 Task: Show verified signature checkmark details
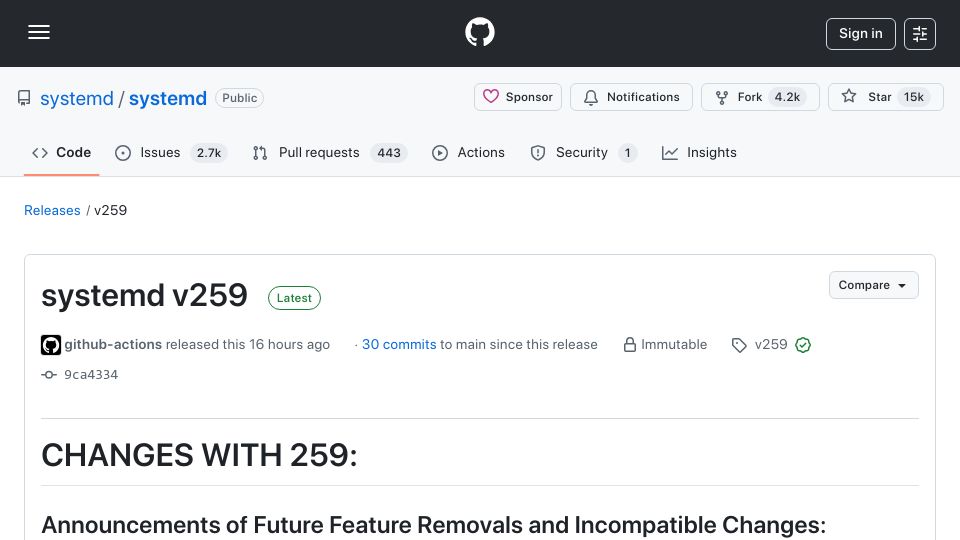(x=803, y=345)
